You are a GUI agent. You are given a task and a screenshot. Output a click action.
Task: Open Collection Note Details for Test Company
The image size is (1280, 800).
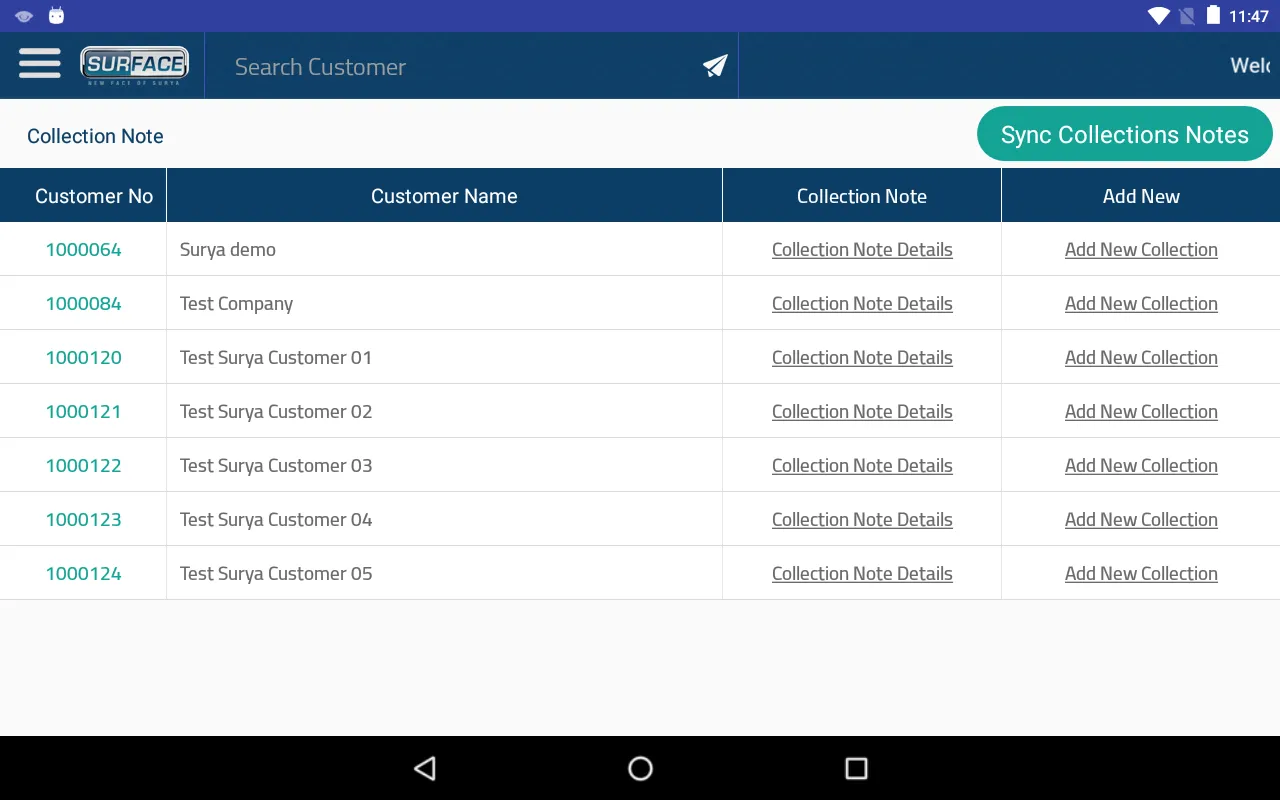(862, 303)
